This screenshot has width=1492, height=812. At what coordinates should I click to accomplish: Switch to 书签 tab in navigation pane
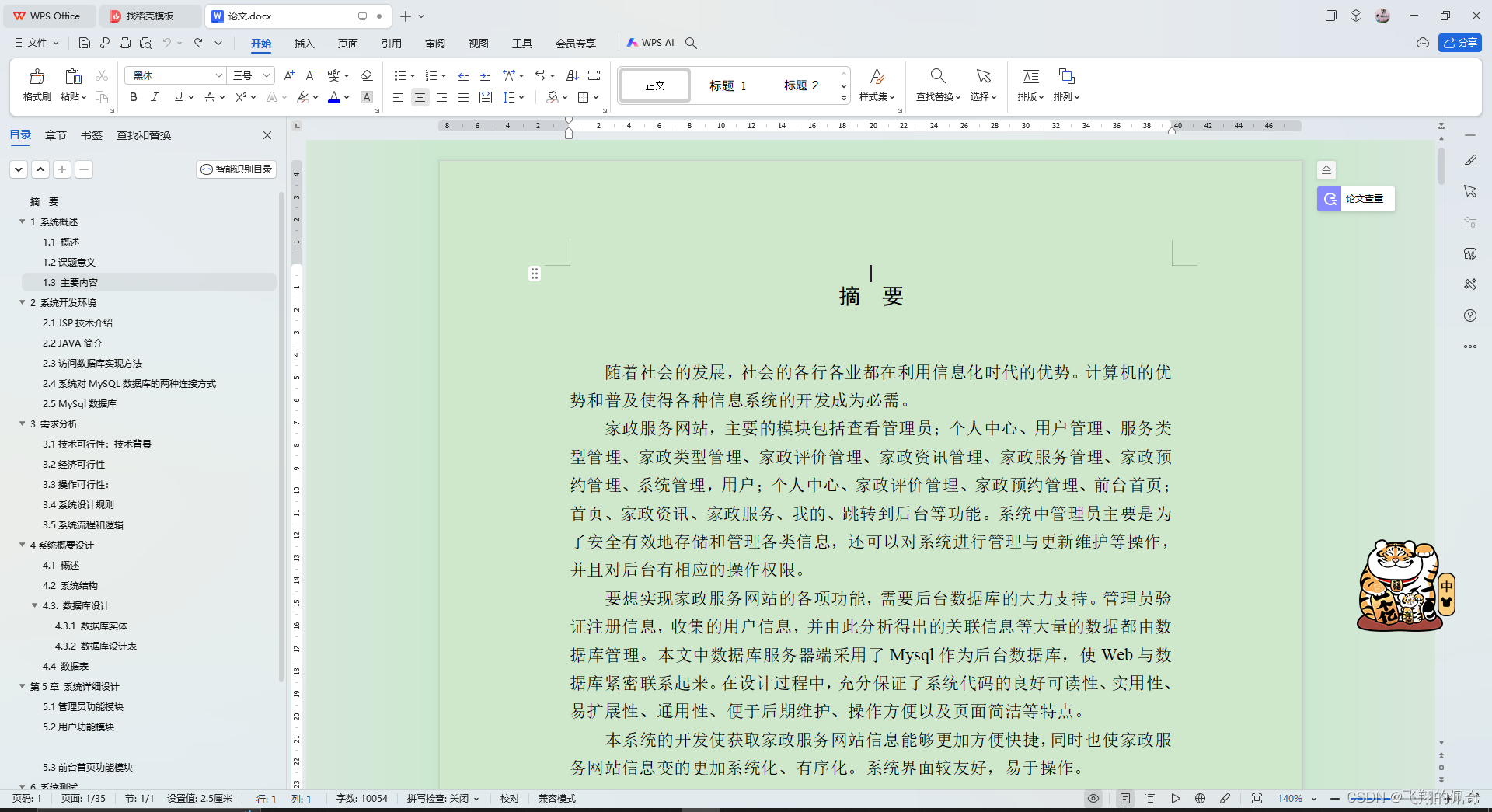(x=92, y=135)
